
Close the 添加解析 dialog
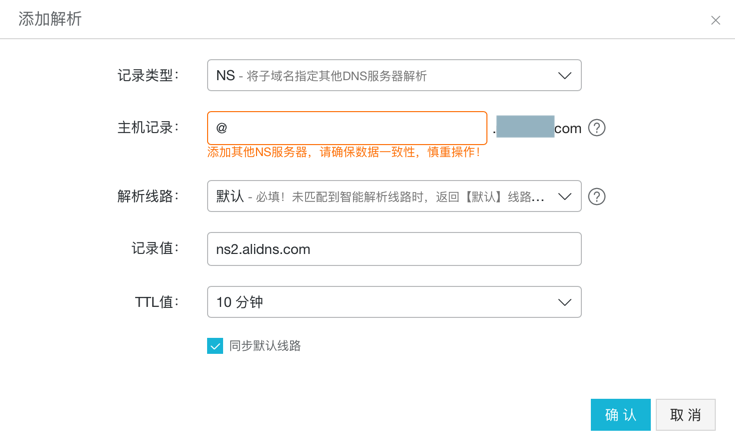(715, 20)
